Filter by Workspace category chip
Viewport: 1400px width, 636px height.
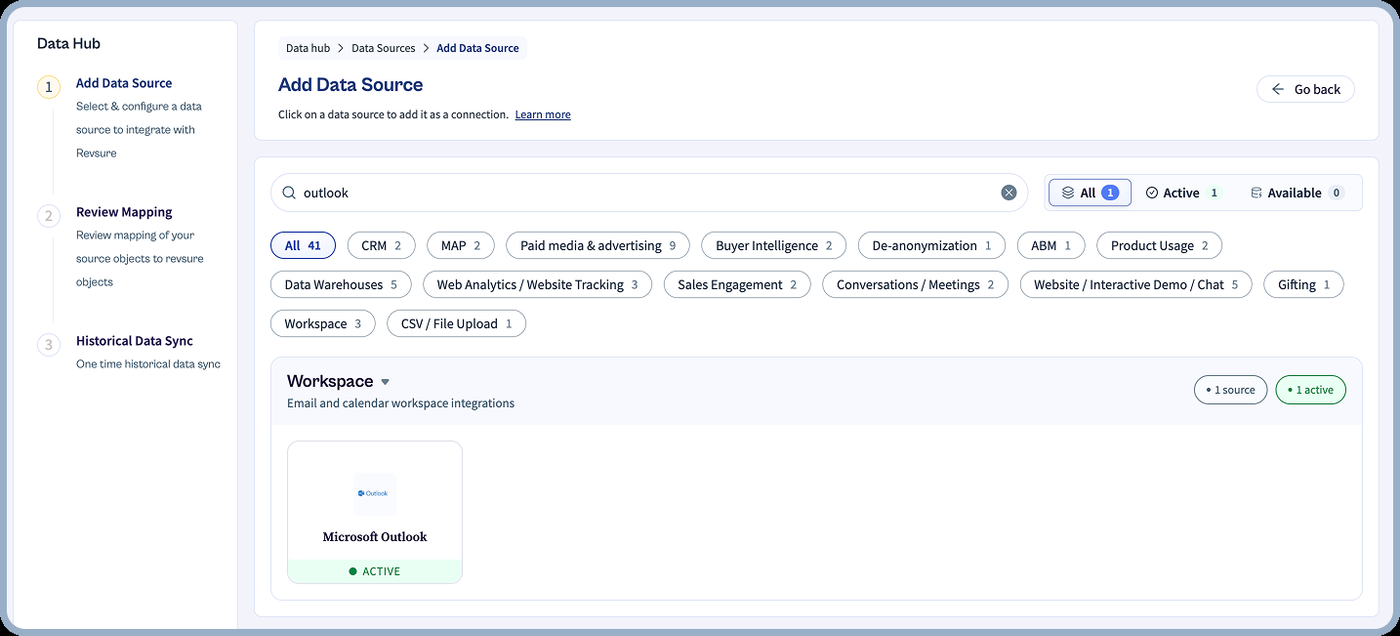coord(323,324)
